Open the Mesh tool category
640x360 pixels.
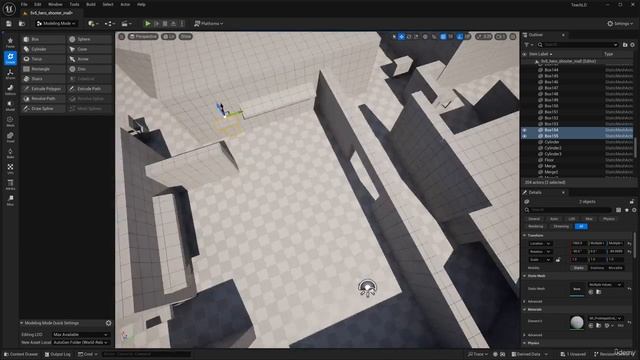[10, 121]
